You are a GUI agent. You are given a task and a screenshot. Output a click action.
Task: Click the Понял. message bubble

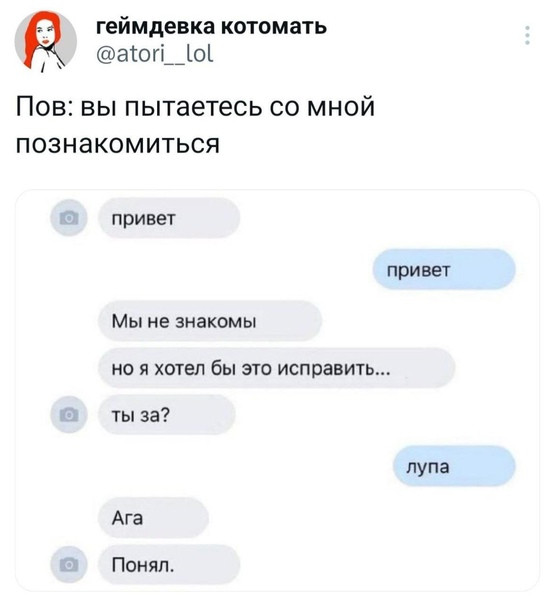[169, 565]
